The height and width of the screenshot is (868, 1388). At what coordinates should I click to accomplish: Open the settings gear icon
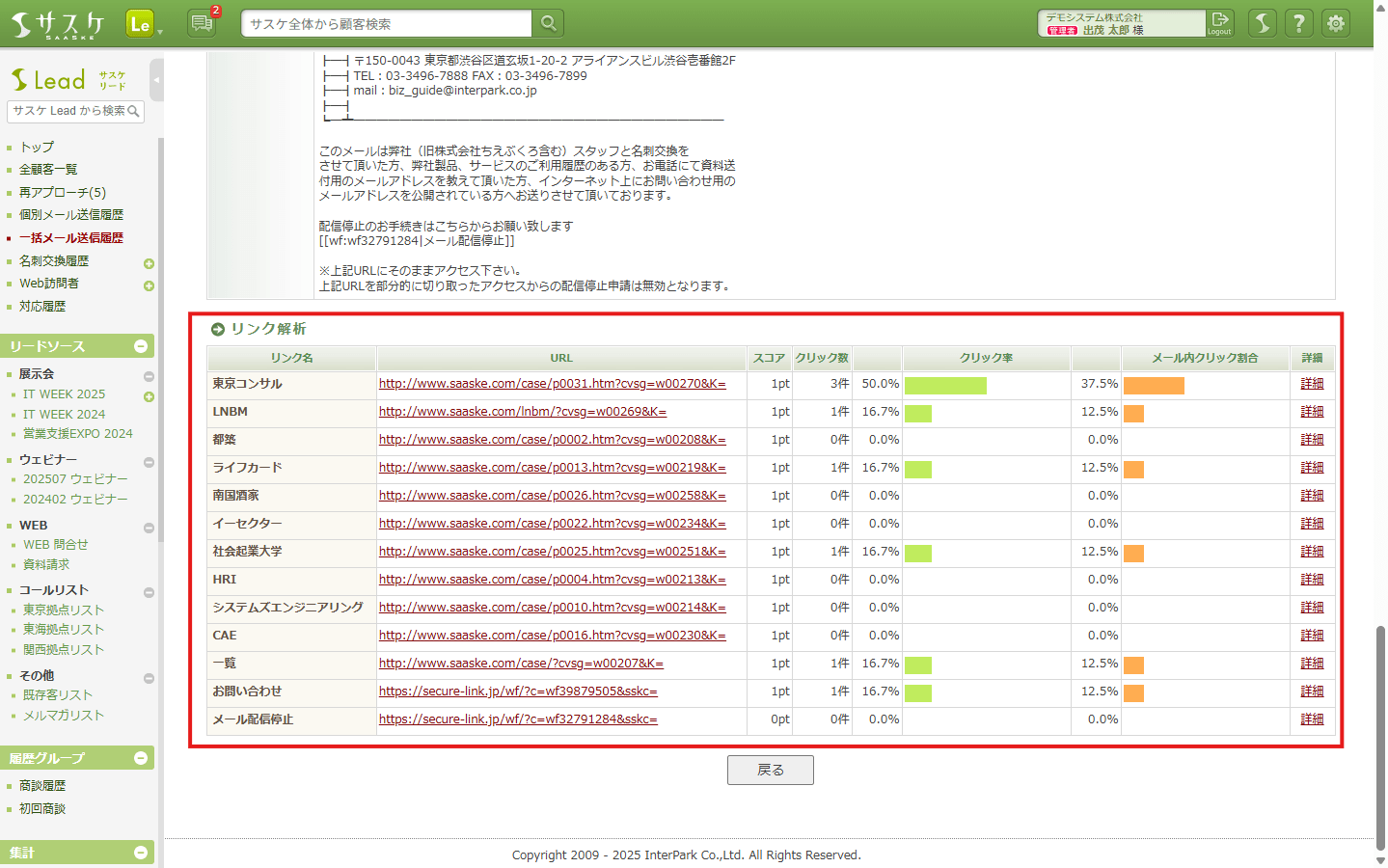tap(1335, 23)
